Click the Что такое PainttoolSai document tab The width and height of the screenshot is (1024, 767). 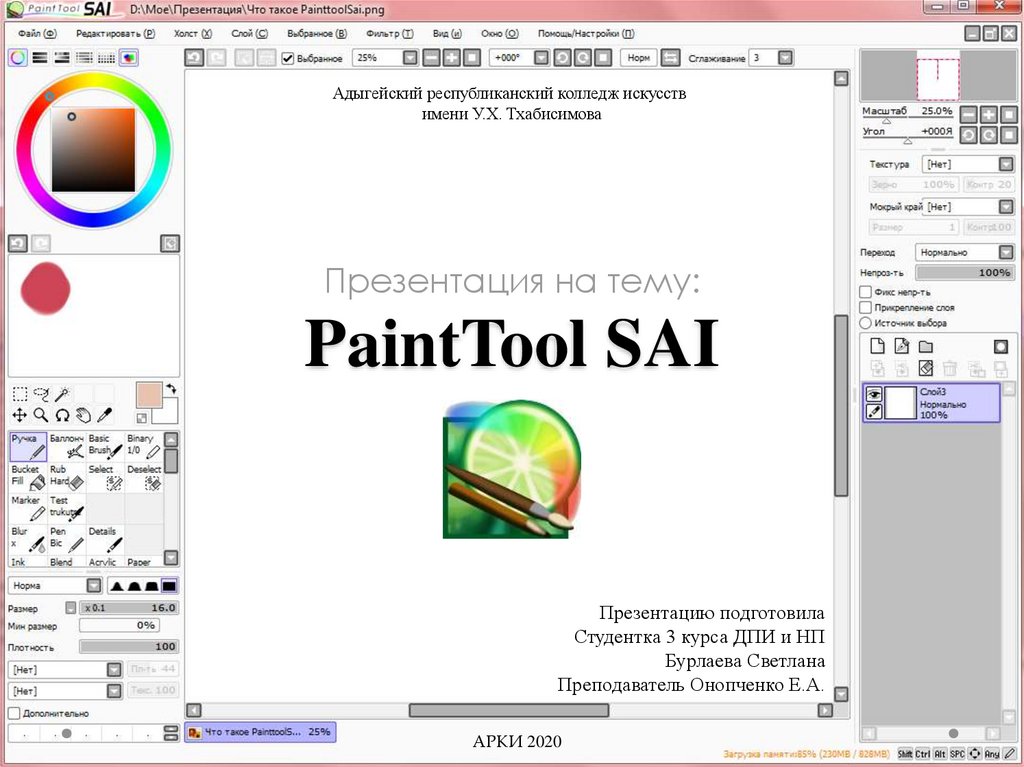point(260,732)
